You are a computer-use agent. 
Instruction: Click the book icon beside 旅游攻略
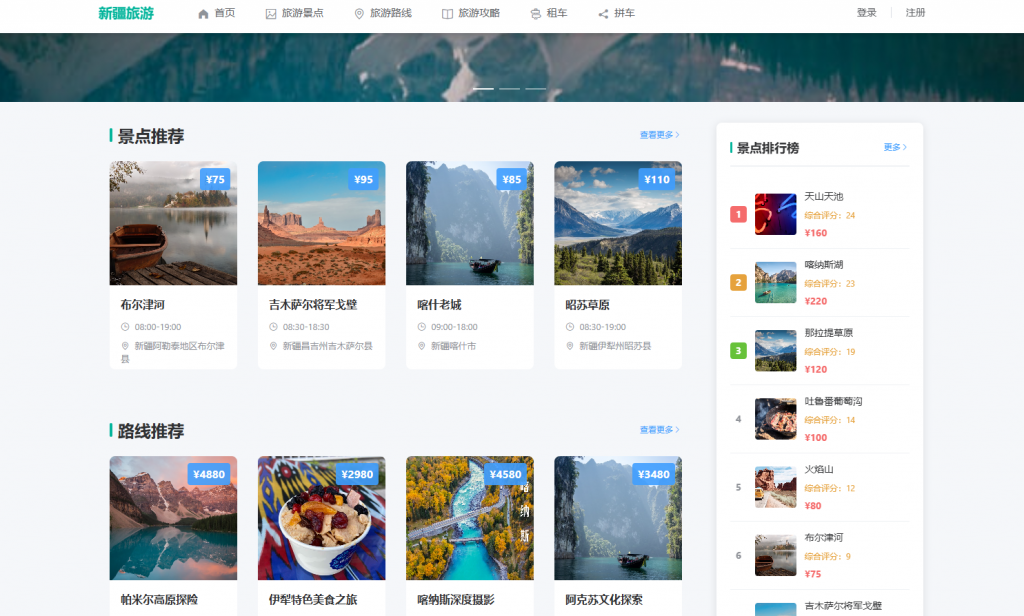(447, 14)
